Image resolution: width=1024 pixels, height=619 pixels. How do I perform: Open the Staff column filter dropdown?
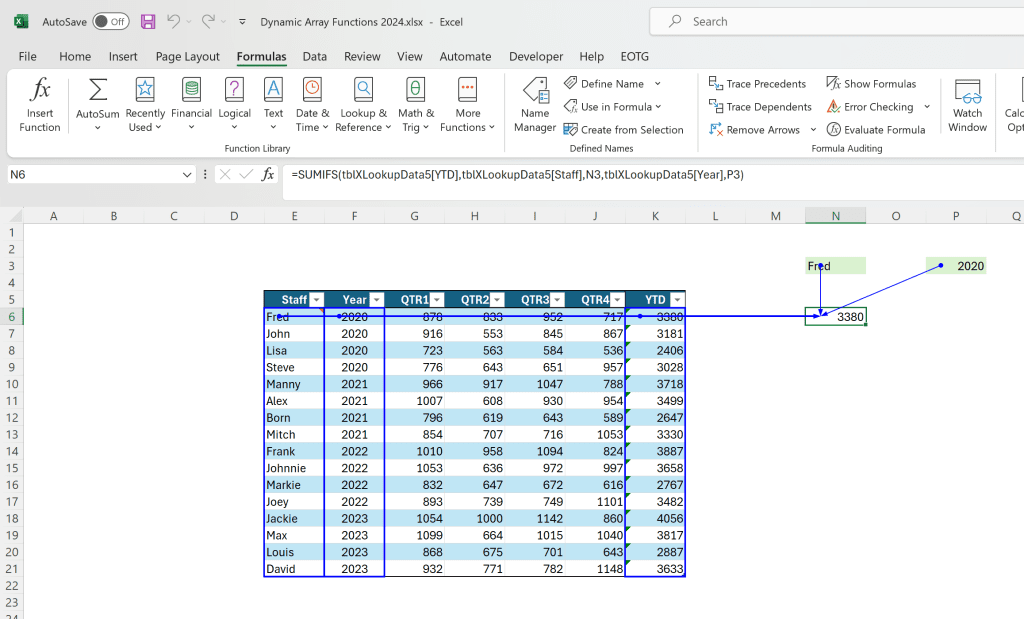point(316,300)
